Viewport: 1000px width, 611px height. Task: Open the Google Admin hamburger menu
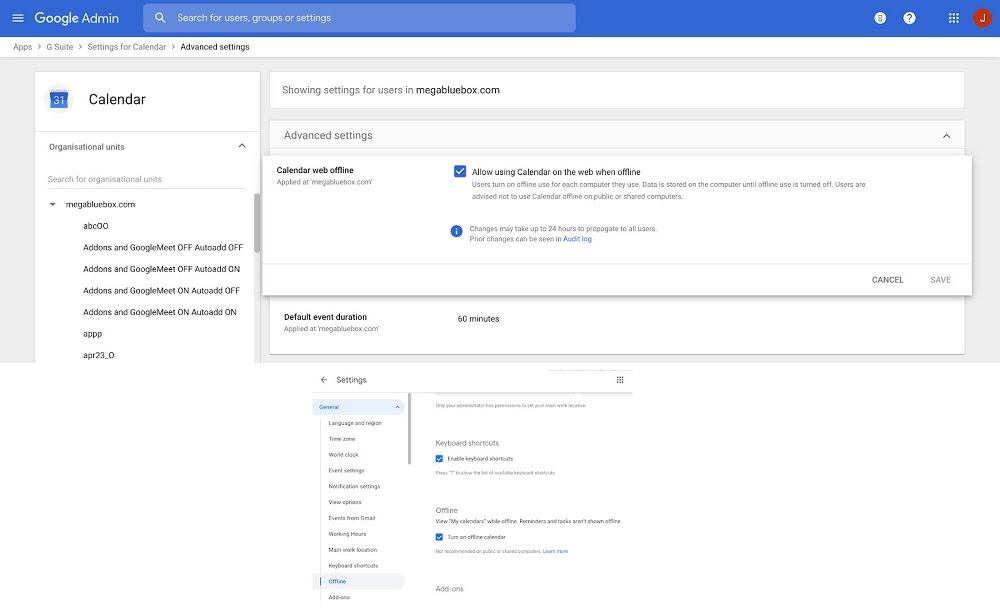click(18, 18)
